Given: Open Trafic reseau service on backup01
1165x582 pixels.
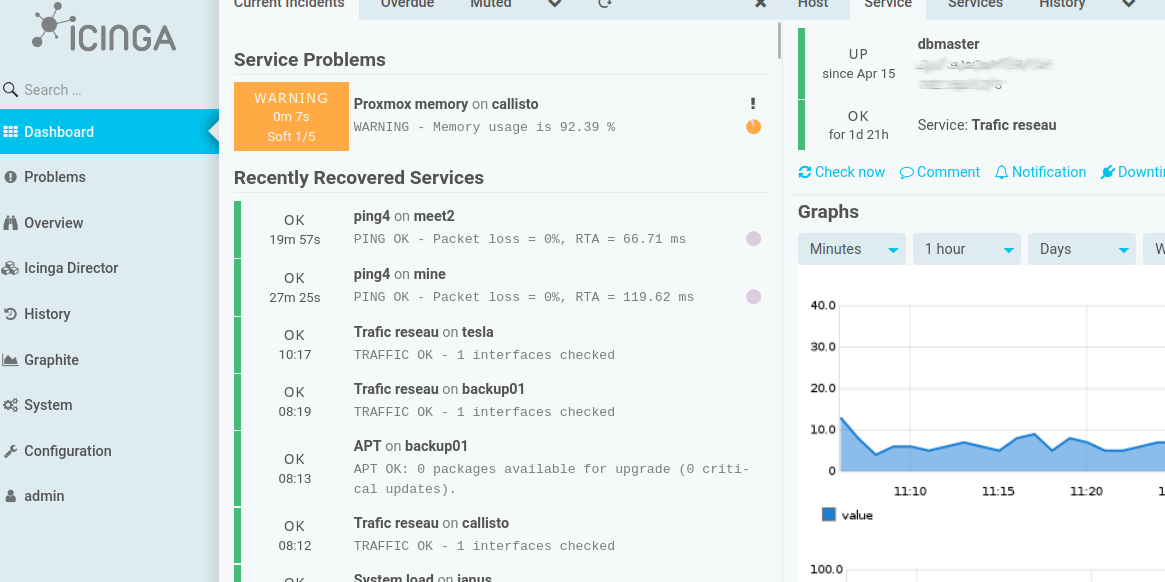Looking at the screenshot, I should (396, 389).
